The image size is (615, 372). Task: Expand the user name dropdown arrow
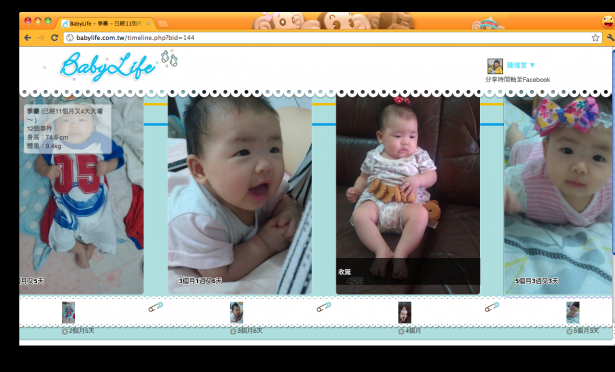point(532,65)
